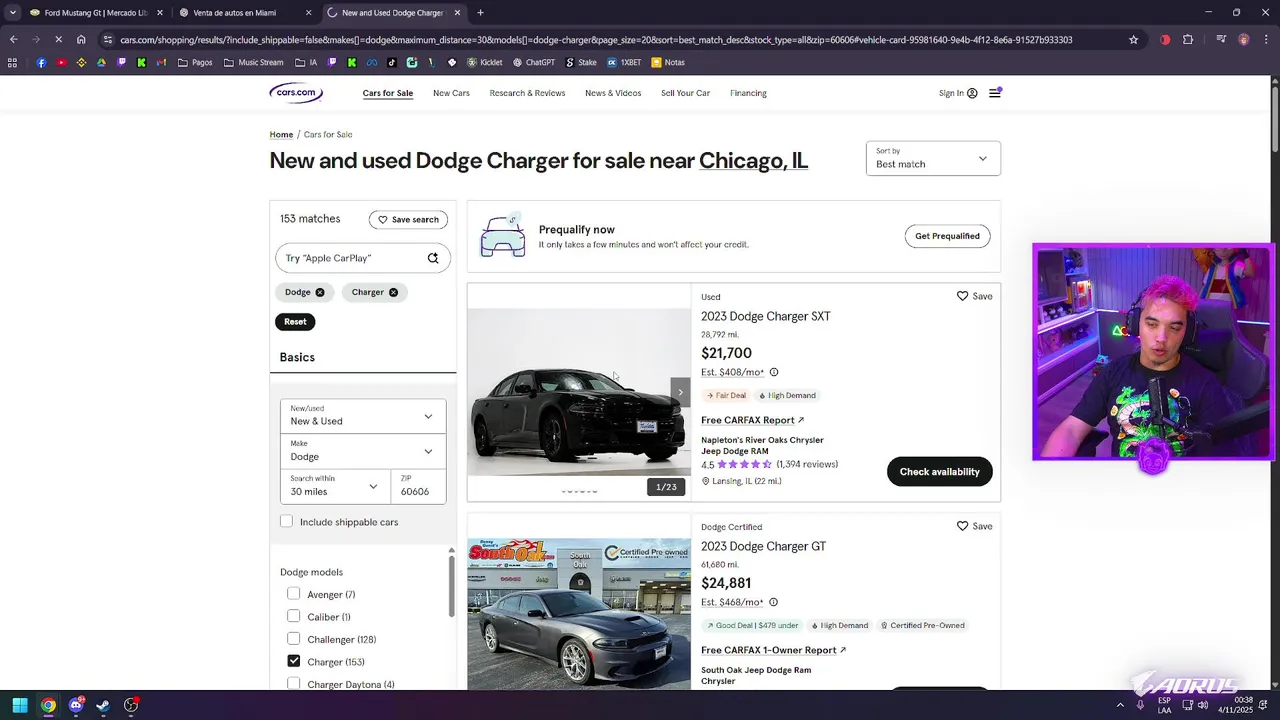Image resolution: width=1280 pixels, height=720 pixels.
Task: Open the Pagos bookmarks folder
Action: (195, 62)
